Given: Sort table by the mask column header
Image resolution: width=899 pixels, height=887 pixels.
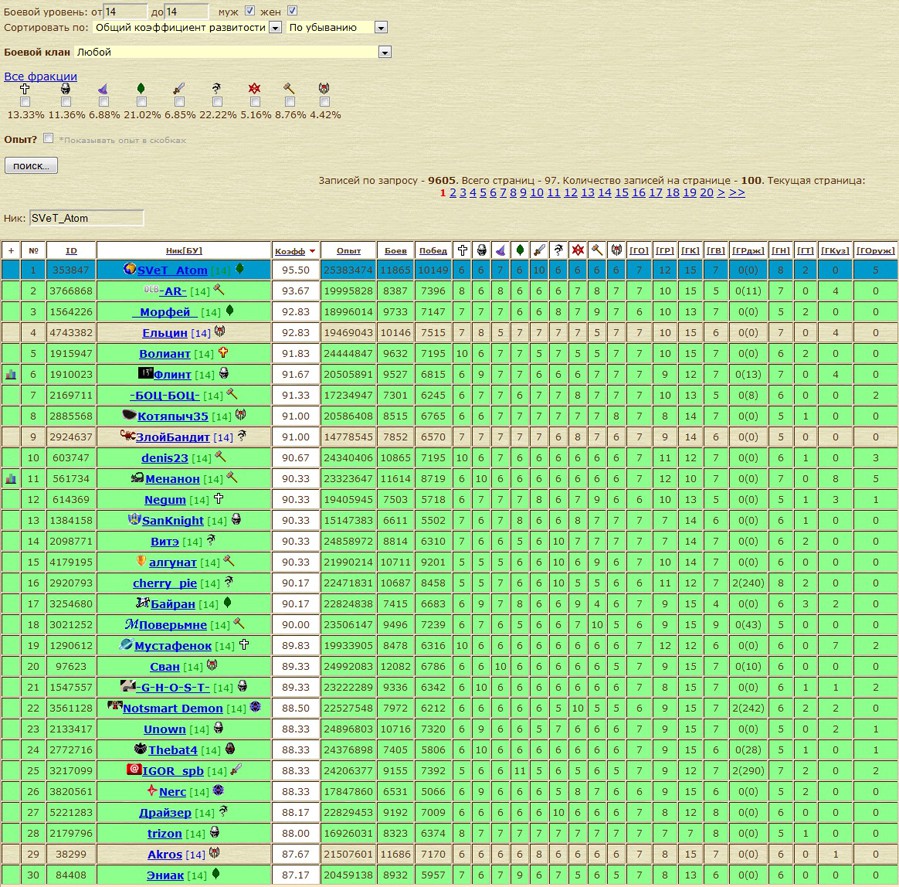Looking at the screenshot, I should [616, 250].
